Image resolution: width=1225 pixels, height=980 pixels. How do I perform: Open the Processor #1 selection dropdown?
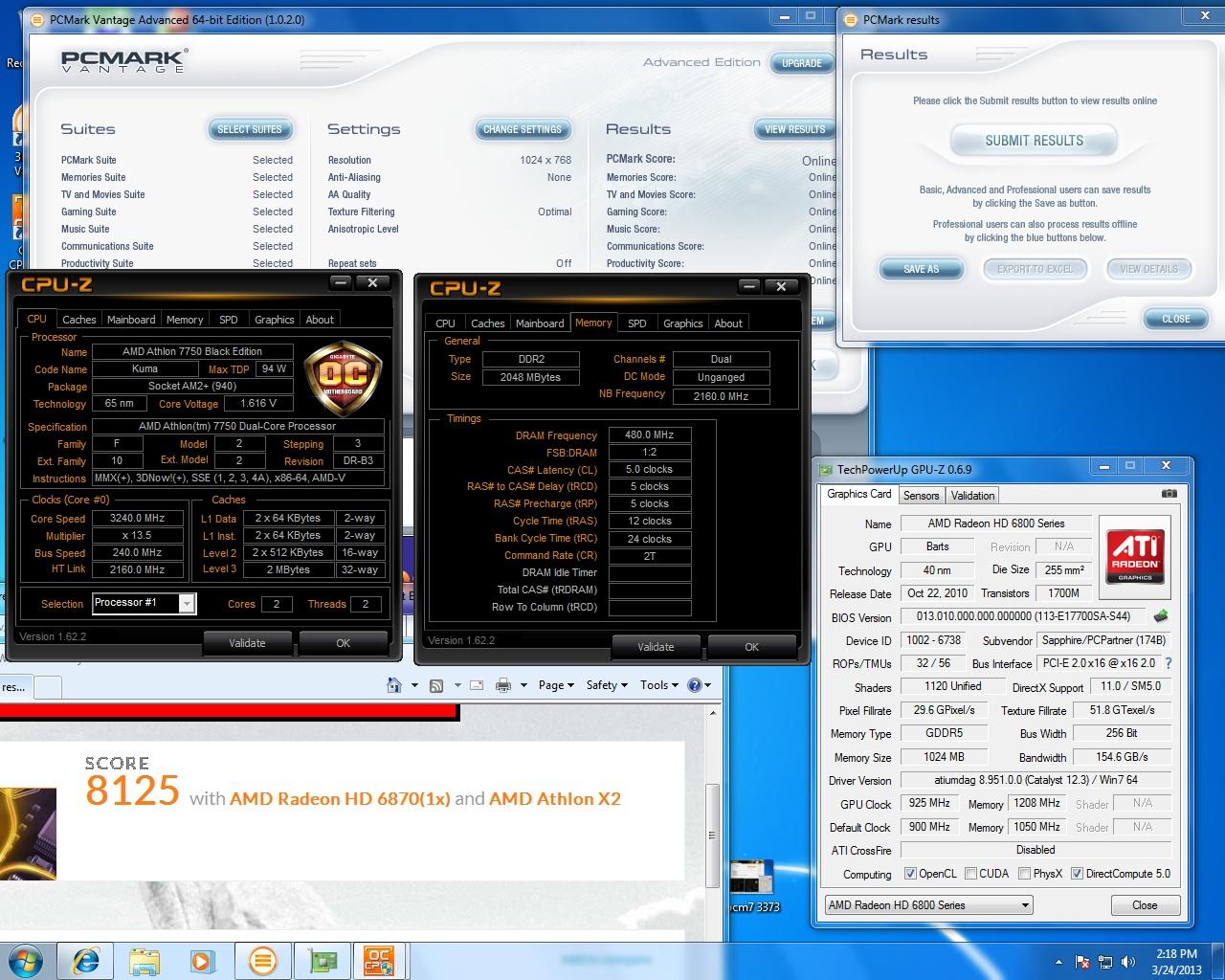point(144,603)
